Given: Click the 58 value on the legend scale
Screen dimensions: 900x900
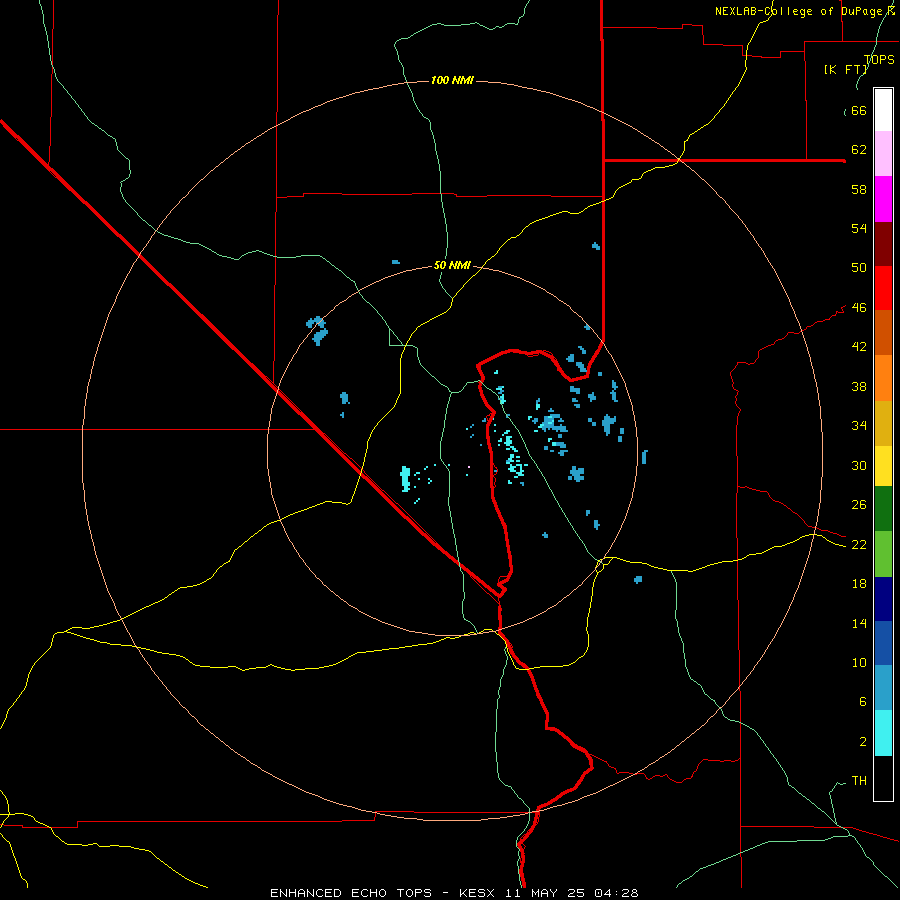Looking at the screenshot, I should click(859, 189).
